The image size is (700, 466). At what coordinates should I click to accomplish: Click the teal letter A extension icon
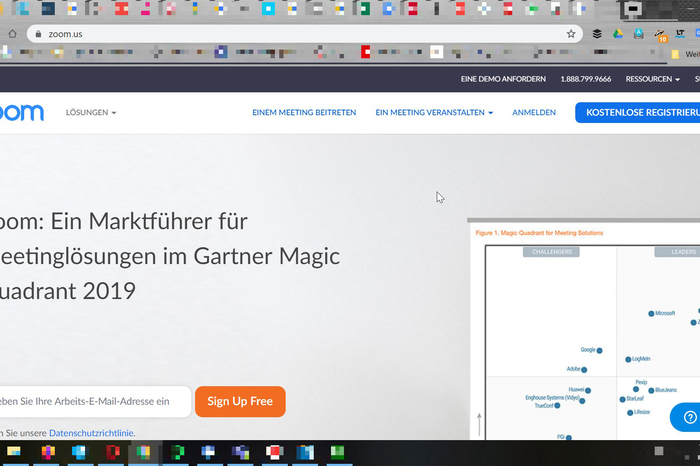(x=639, y=34)
